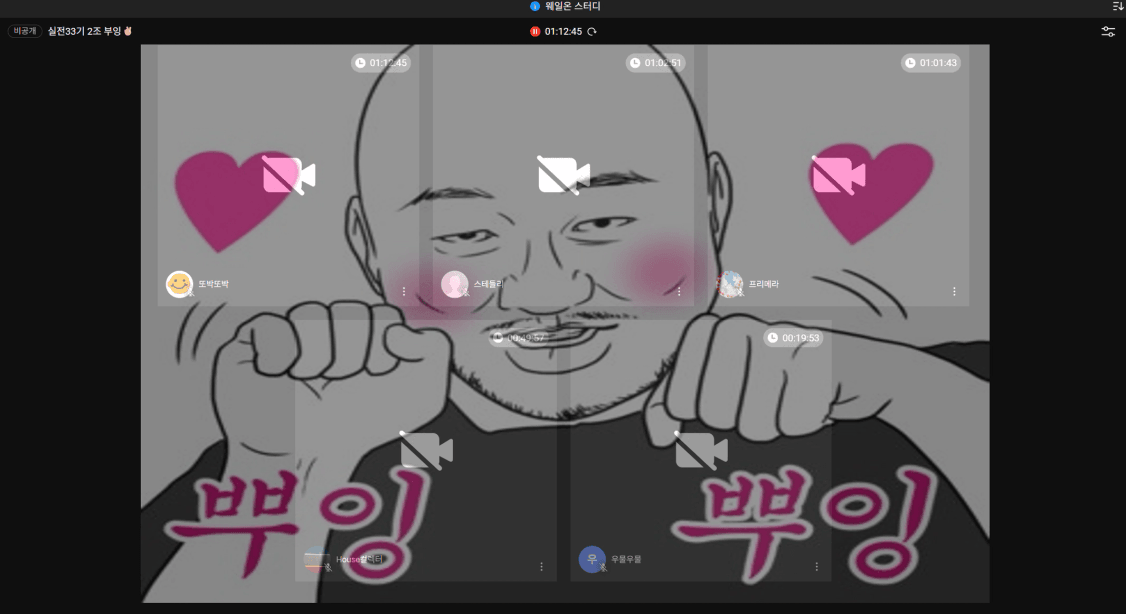Open the settings sliders icon
Viewport: 1126px width, 614px height.
pyautogui.click(x=1108, y=32)
